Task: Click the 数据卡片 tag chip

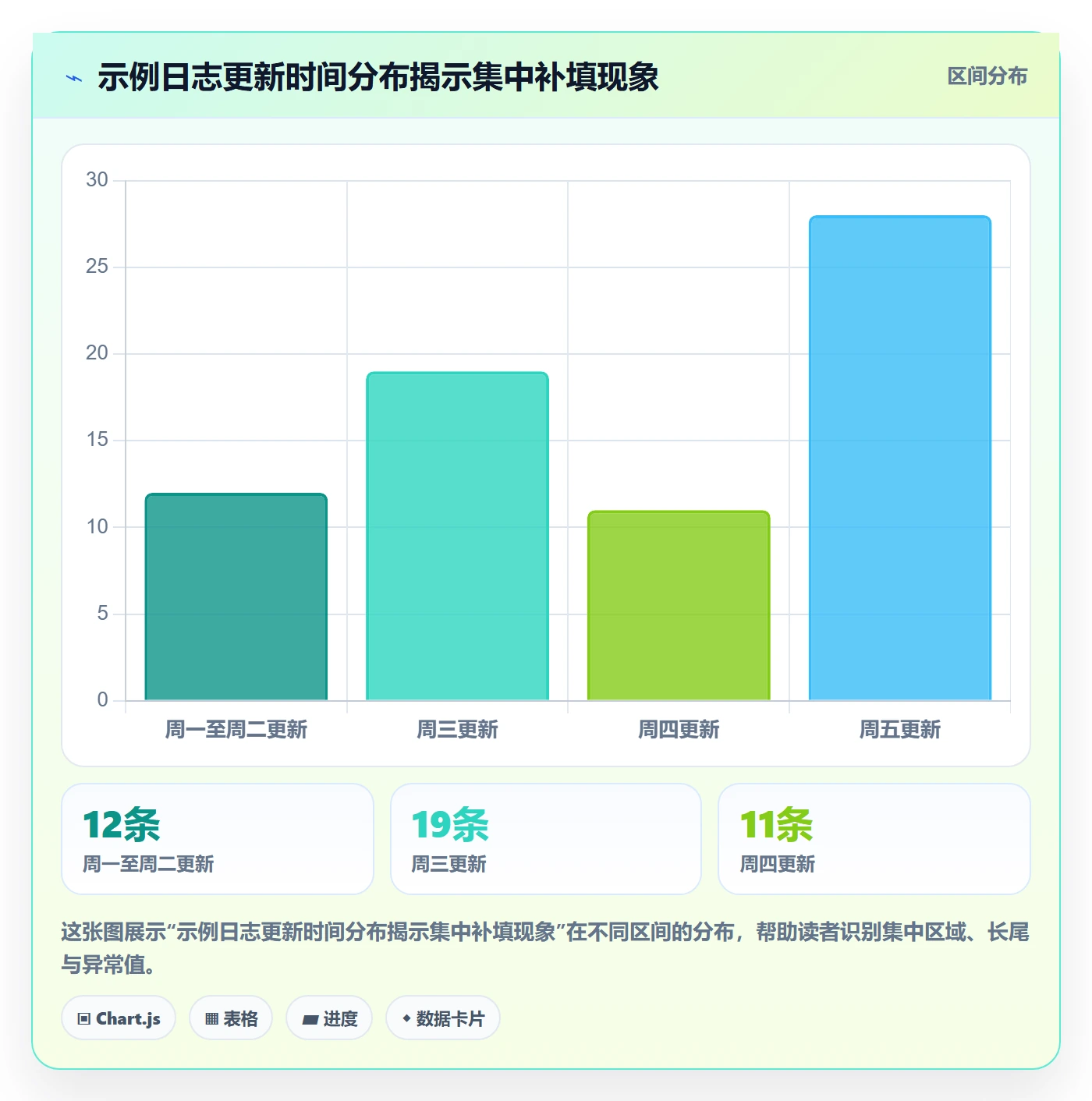Action: 443,1018
